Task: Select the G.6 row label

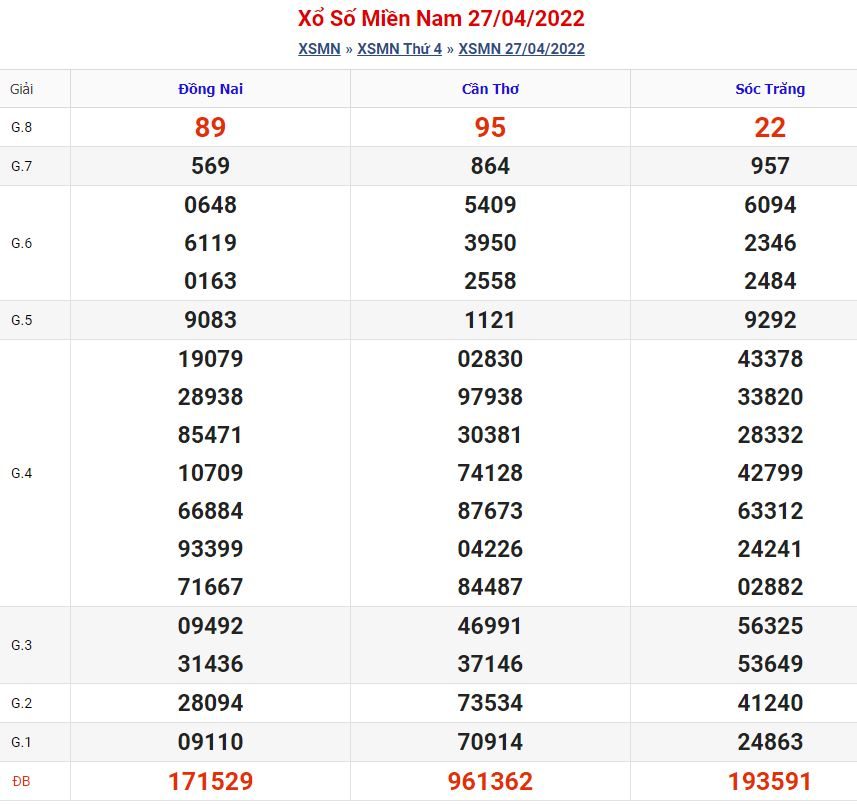Action: (21, 243)
